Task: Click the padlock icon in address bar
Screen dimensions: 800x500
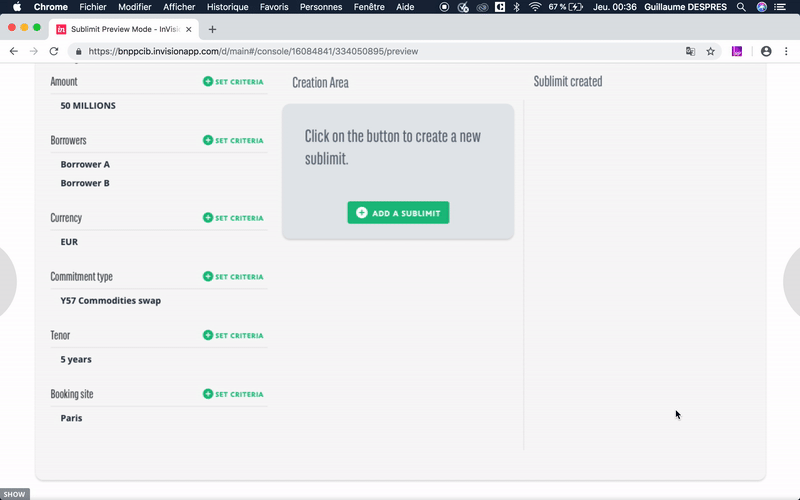Action: (x=78, y=52)
